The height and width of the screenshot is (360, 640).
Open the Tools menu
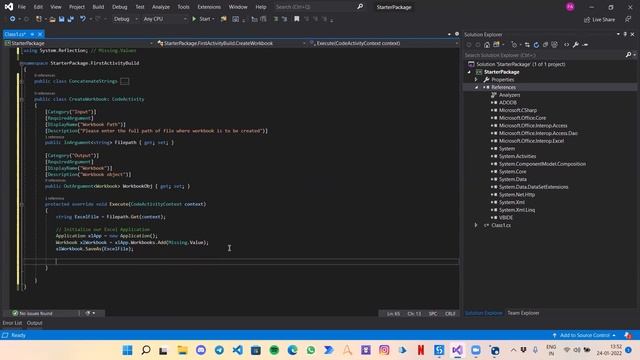(183, 7)
